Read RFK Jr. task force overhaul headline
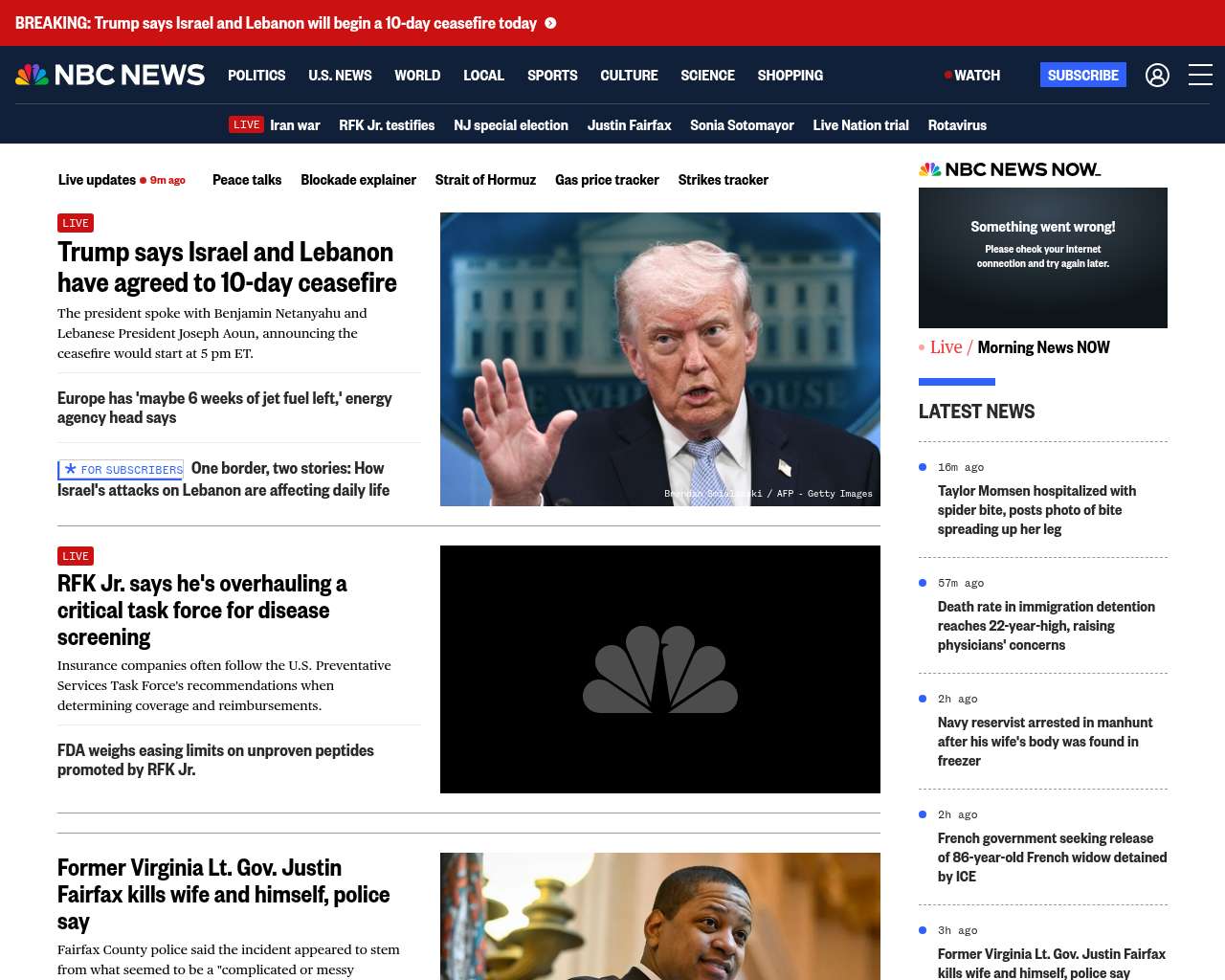The height and width of the screenshot is (980, 1225). [202, 610]
